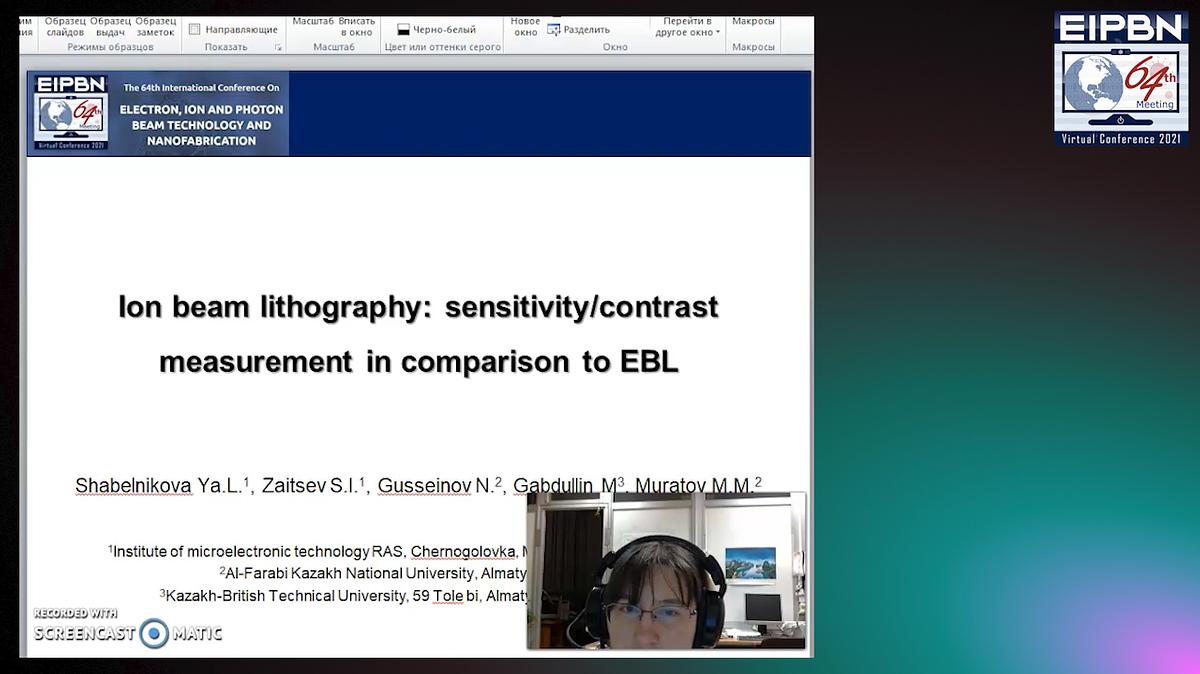Open the Показать group dialog launcher
Image resolution: width=1200 pixels, height=674 pixels.
point(280,47)
